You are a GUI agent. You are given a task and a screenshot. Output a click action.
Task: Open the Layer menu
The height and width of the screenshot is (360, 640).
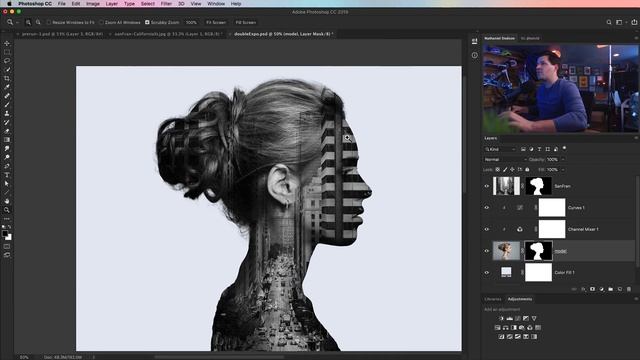pyautogui.click(x=111, y=4)
